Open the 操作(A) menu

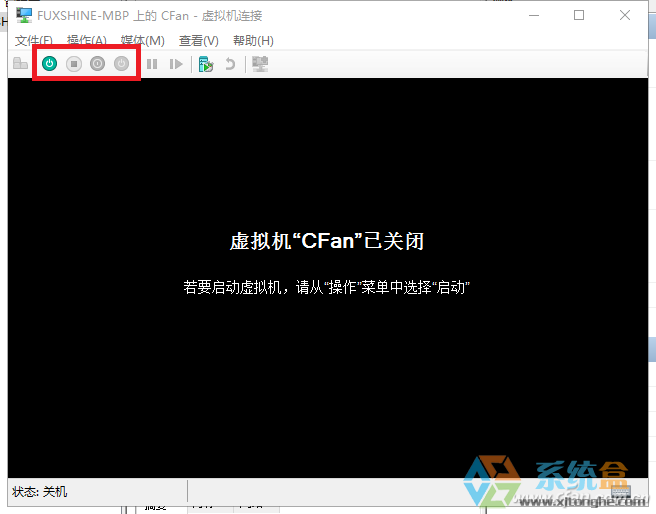tap(86, 41)
